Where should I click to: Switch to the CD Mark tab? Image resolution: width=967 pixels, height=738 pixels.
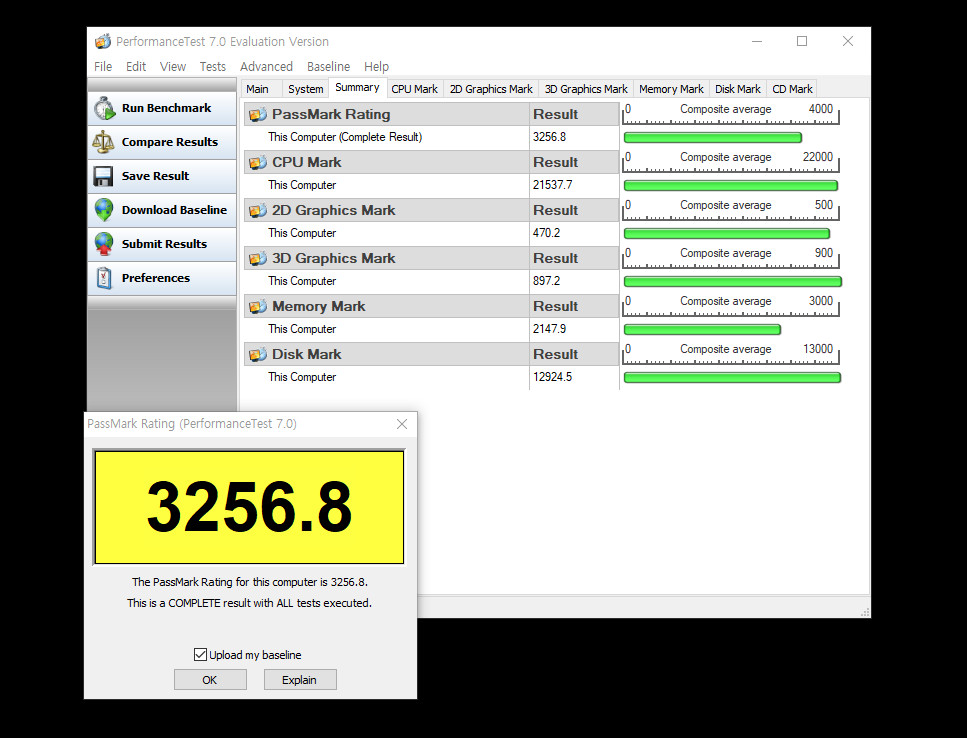tap(792, 89)
